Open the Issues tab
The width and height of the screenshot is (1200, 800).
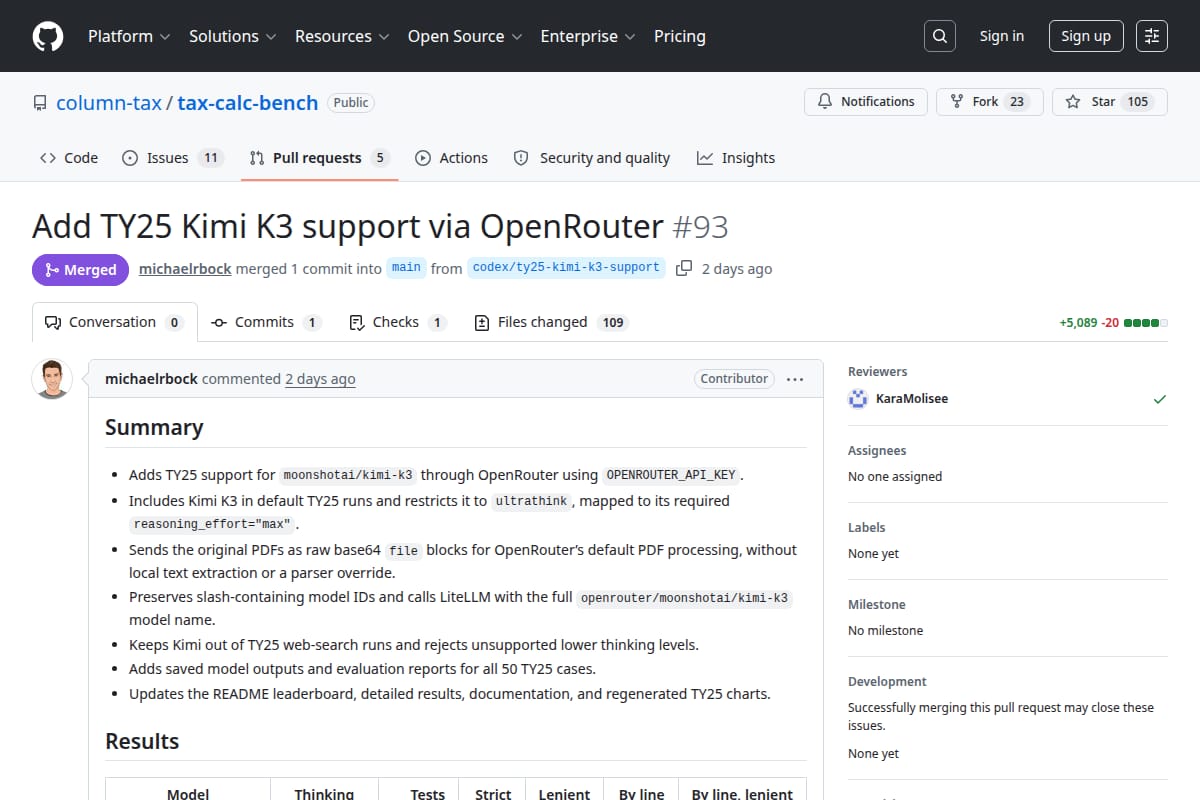(x=171, y=158)
